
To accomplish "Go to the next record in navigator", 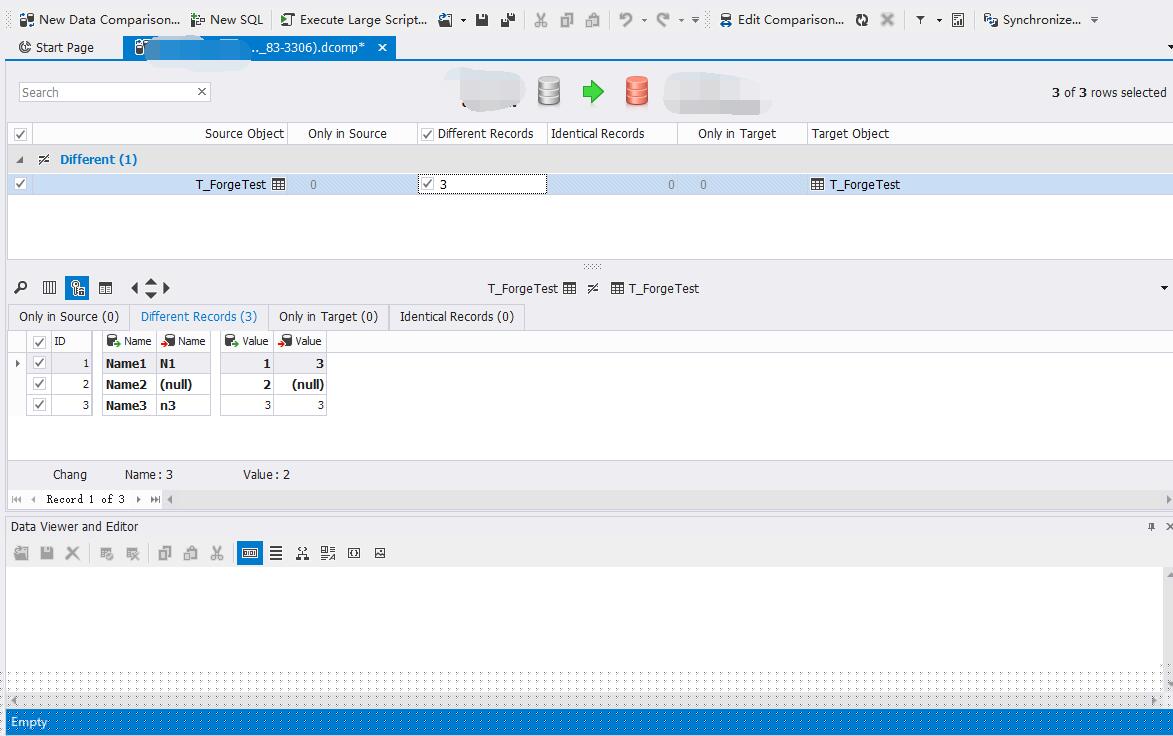I will (138, 499).
